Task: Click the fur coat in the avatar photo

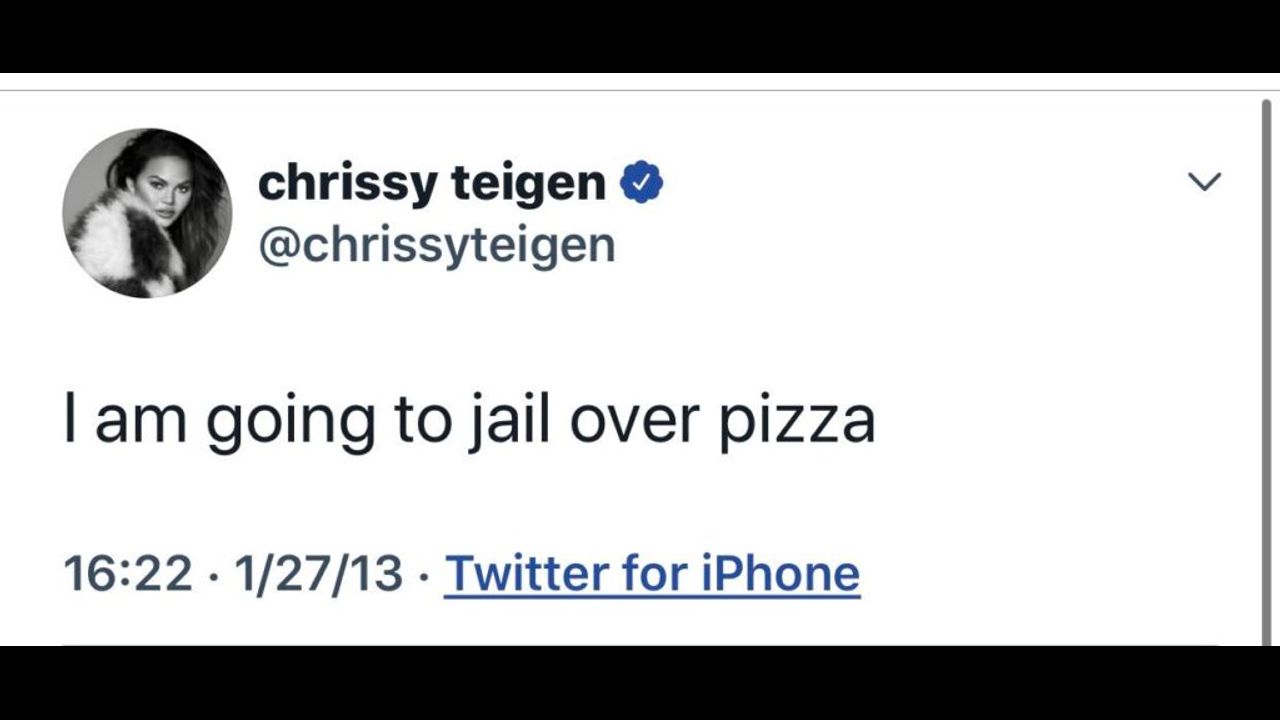Action: [112, 245]
